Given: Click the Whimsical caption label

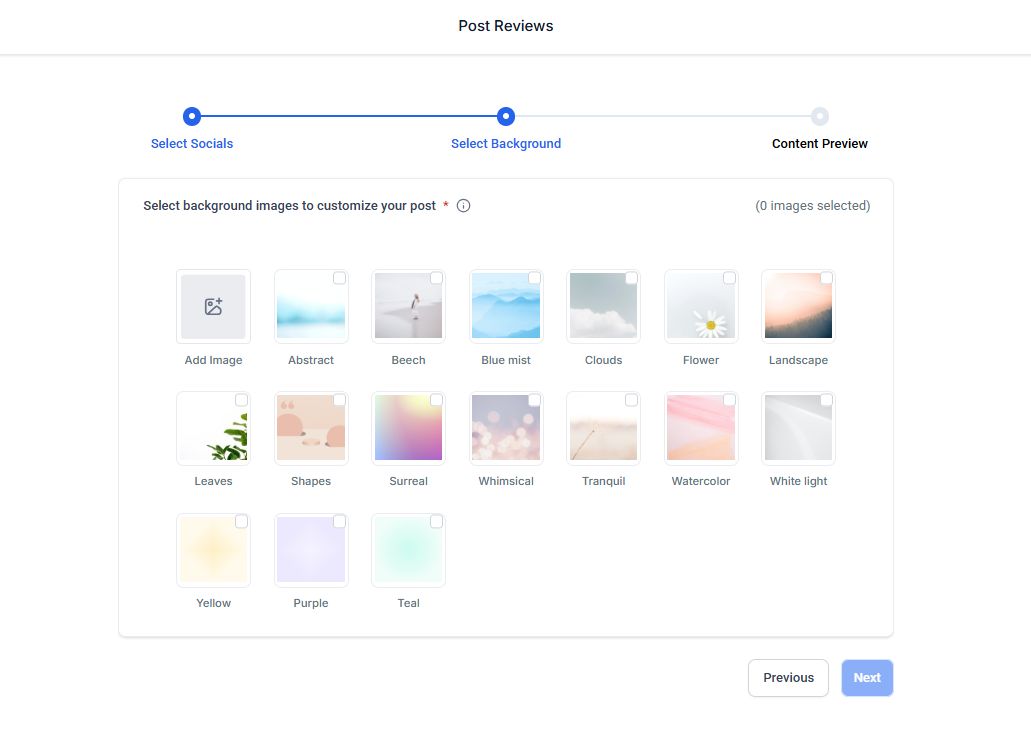Looking at the screenshot, I should [506, 481].
